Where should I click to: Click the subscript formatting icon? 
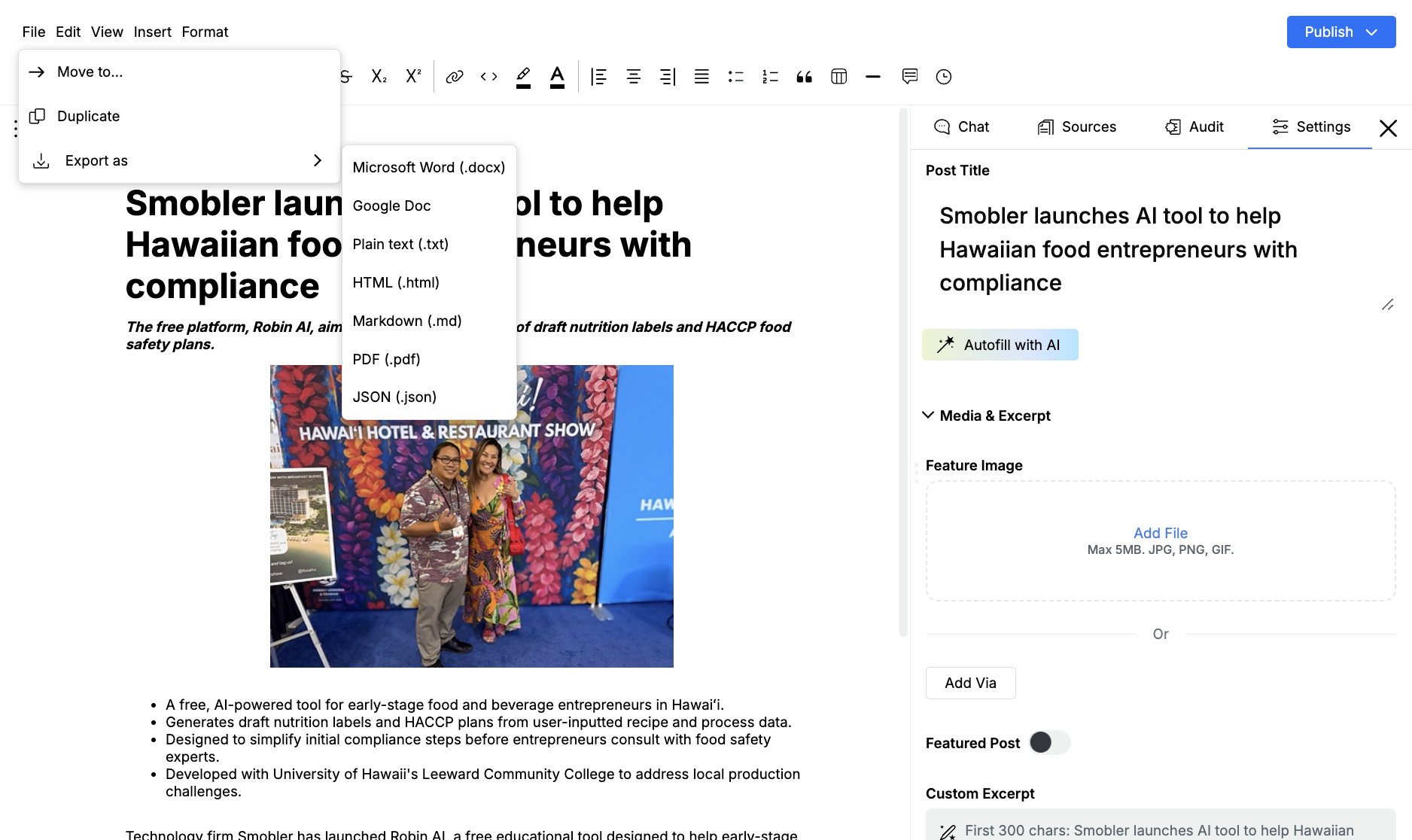tap(379, 77)
